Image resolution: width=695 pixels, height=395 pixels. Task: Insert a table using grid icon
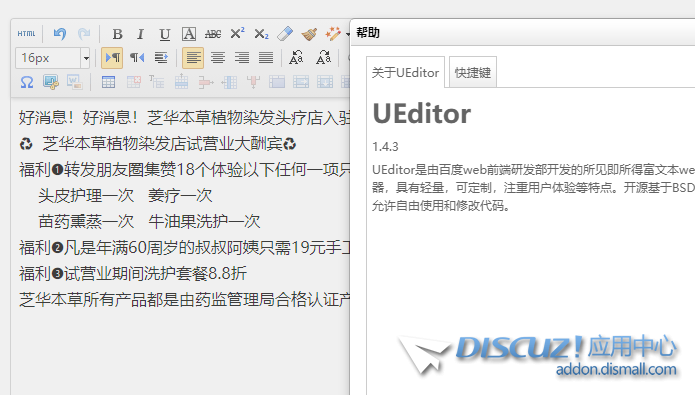(x=108, y=82)
